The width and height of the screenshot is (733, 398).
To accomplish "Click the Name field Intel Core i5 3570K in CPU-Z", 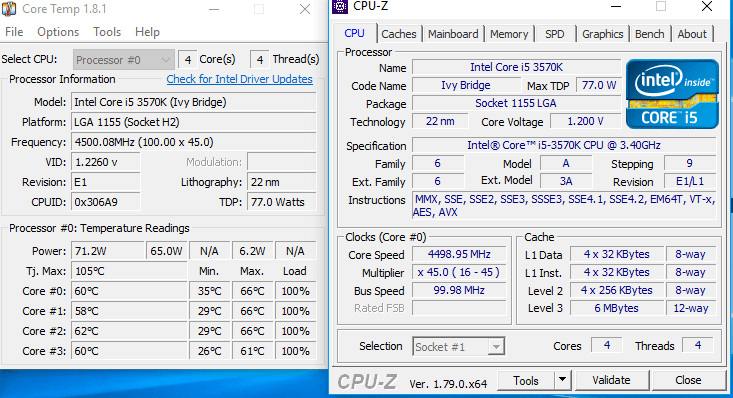I will (x=516, y=67).
